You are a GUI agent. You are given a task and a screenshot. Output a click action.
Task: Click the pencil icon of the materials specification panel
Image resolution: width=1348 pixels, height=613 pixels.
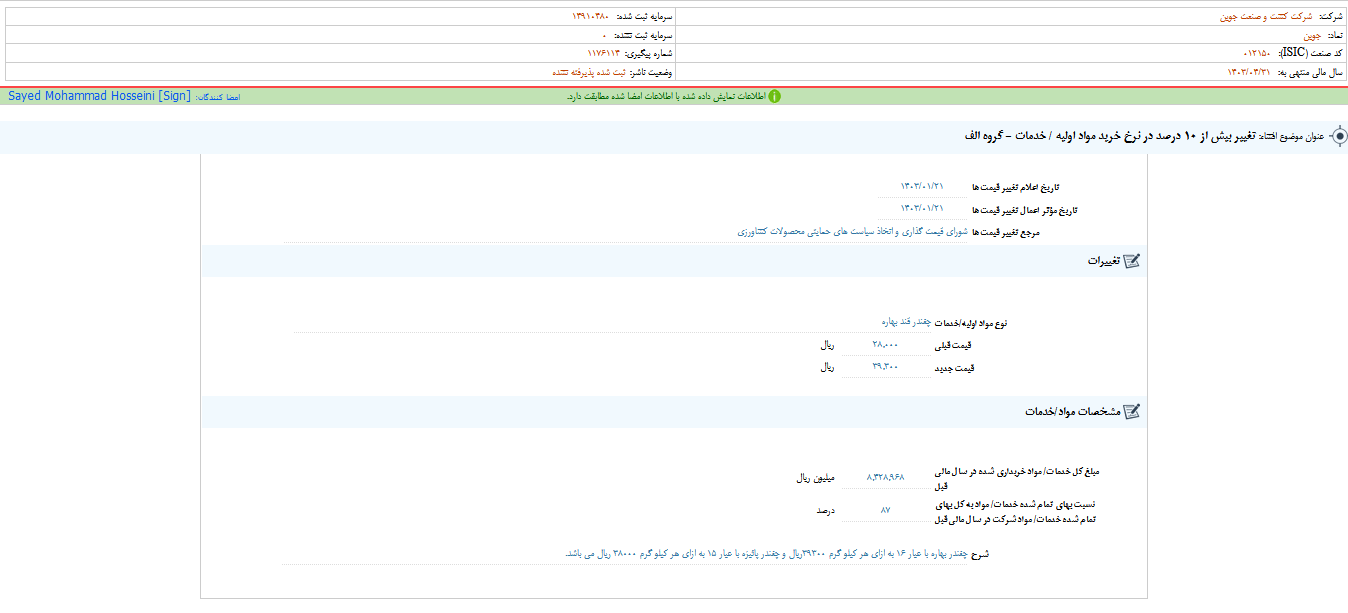tap(1132, 410)
